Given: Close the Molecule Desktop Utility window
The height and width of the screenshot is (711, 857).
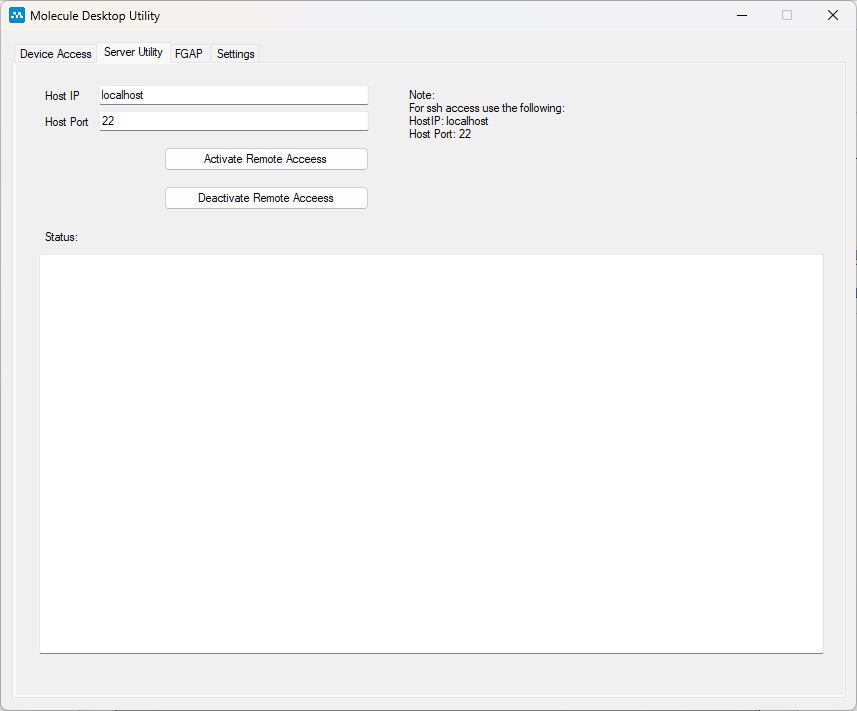Looking at the screenshot, I should (833, 15).
